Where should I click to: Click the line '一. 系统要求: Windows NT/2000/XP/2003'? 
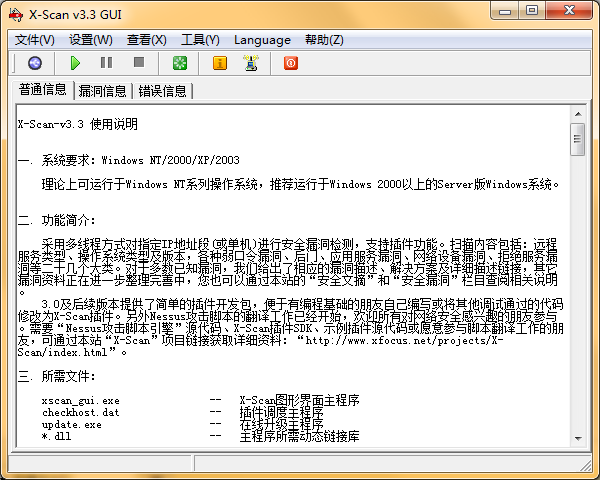(x=129, y=160)
